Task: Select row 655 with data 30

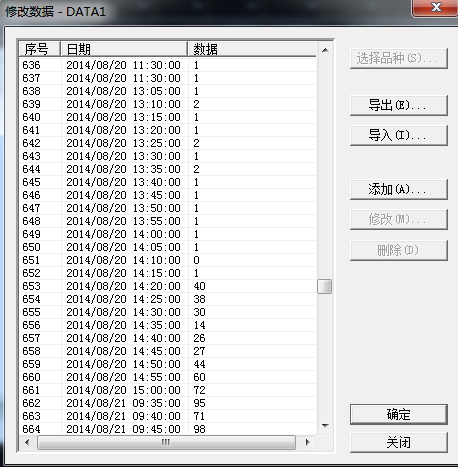Action: point(168,312)
